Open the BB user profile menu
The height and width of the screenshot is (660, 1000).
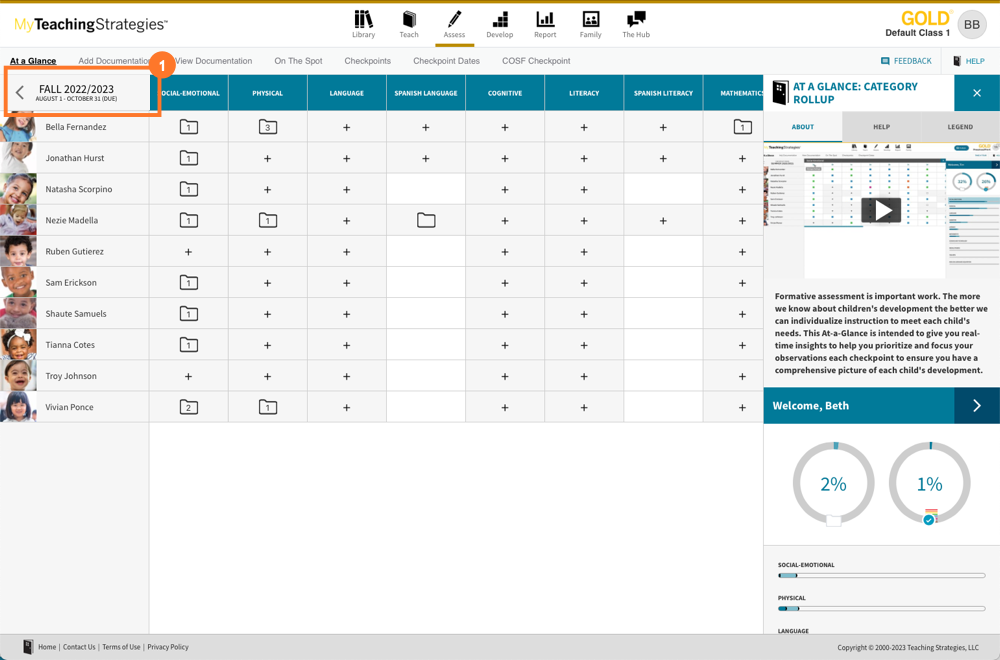click(x=971, y=25)
